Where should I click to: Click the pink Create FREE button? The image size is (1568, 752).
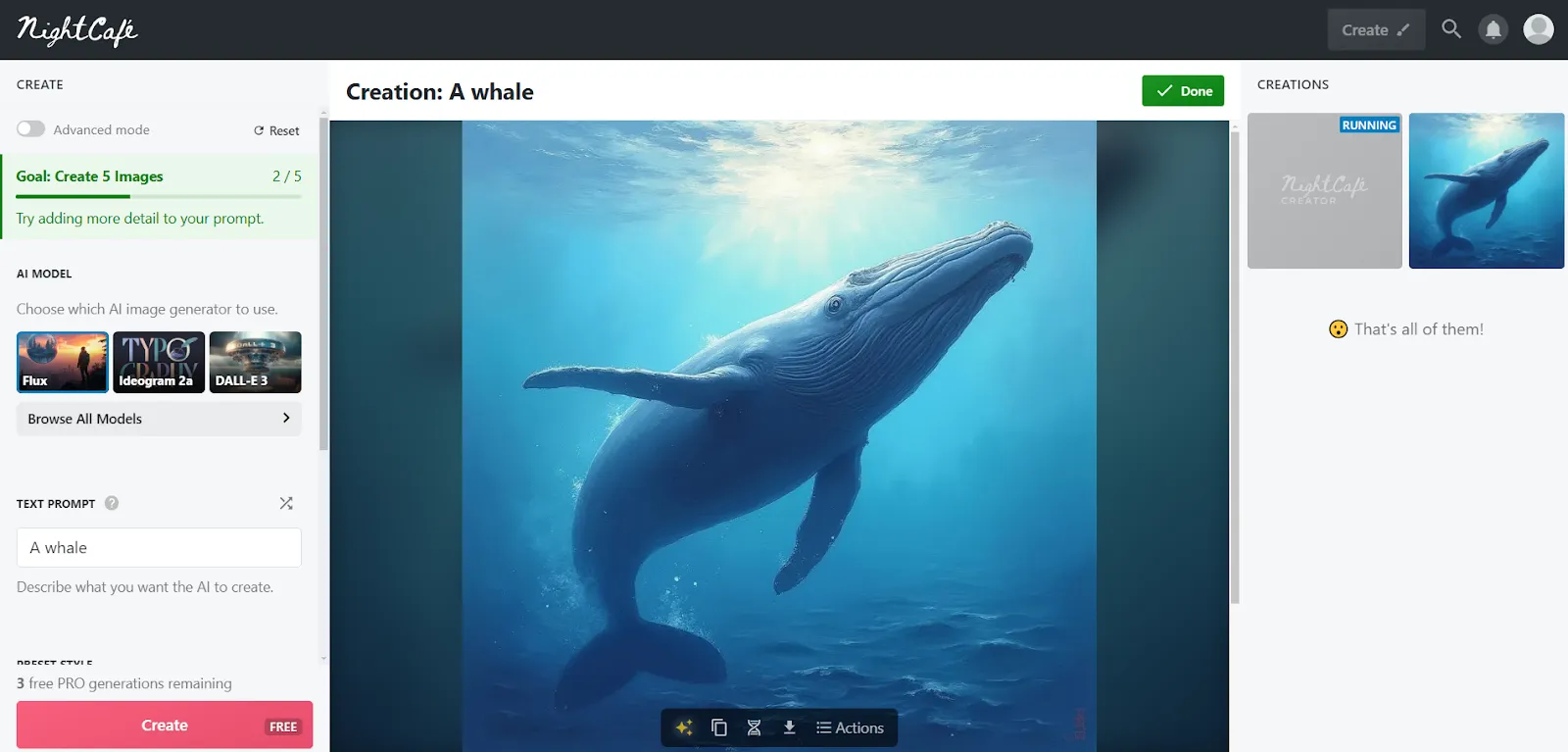point(165,726)
